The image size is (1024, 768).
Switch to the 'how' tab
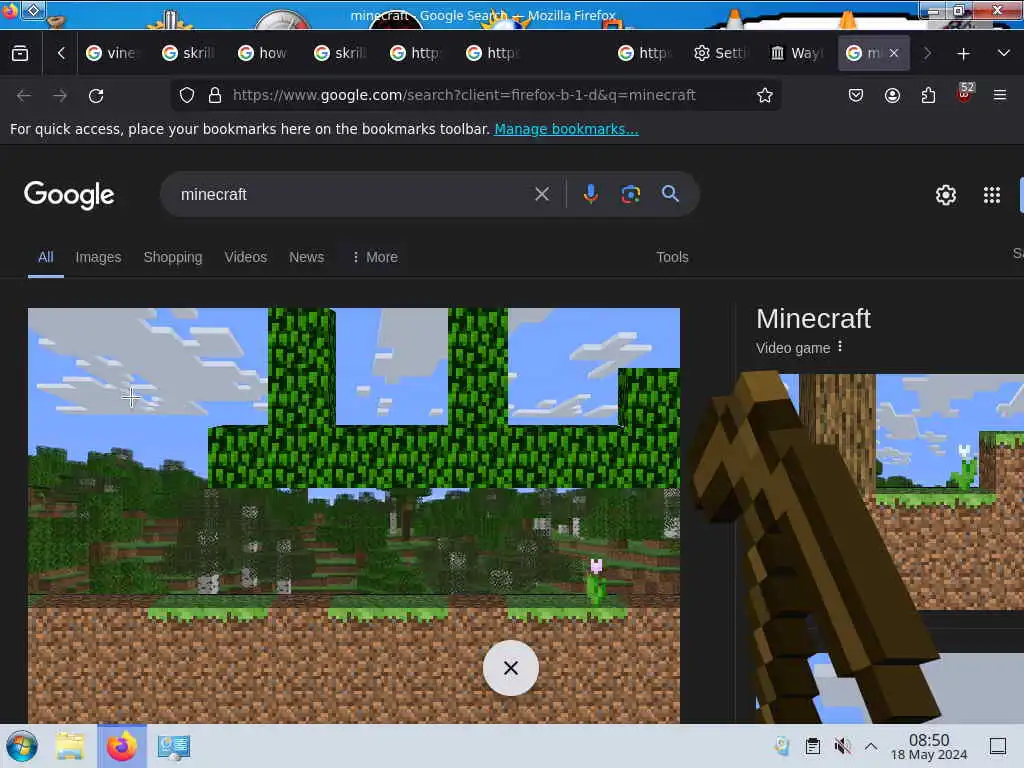264,54
